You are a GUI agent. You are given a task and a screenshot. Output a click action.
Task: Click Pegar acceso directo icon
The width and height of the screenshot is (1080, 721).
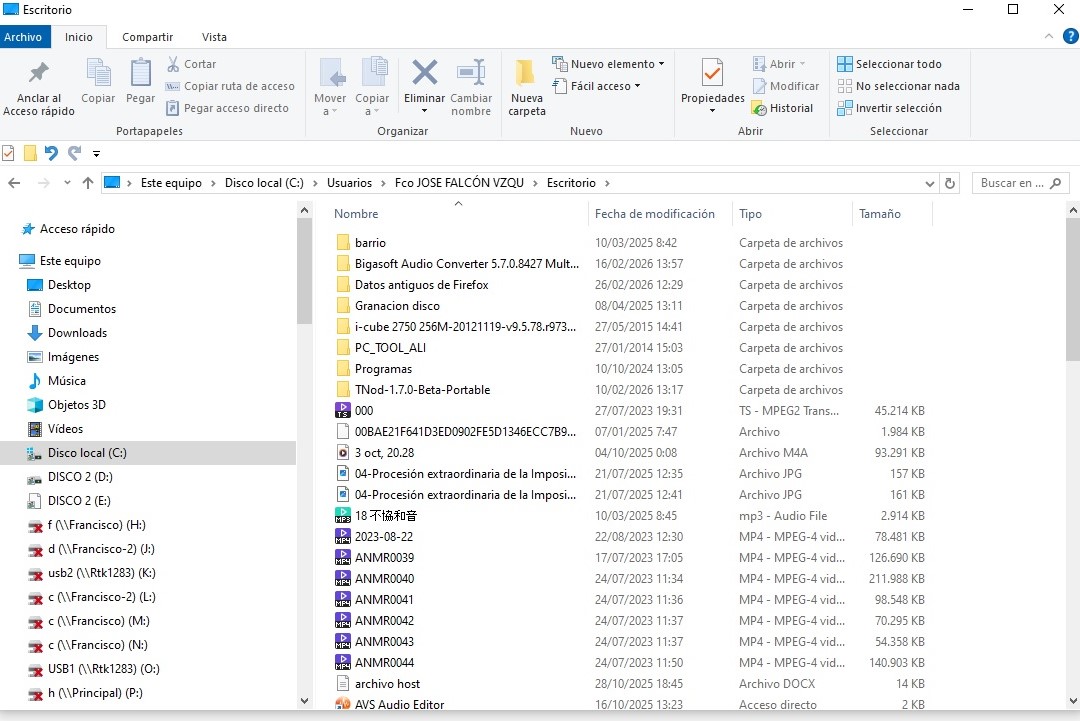point(172,108)
